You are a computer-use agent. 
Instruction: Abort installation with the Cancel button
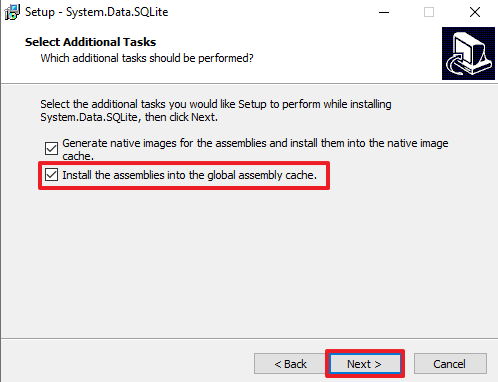point(450,364)
